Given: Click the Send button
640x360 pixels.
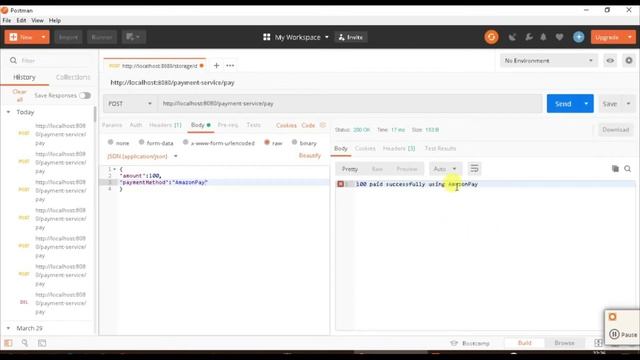Looking at the screenshot, I should click(563, 104).
